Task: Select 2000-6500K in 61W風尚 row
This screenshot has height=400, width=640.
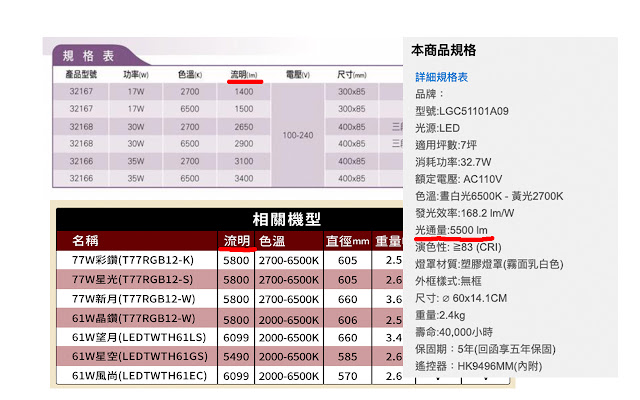Action: point(289,376)
